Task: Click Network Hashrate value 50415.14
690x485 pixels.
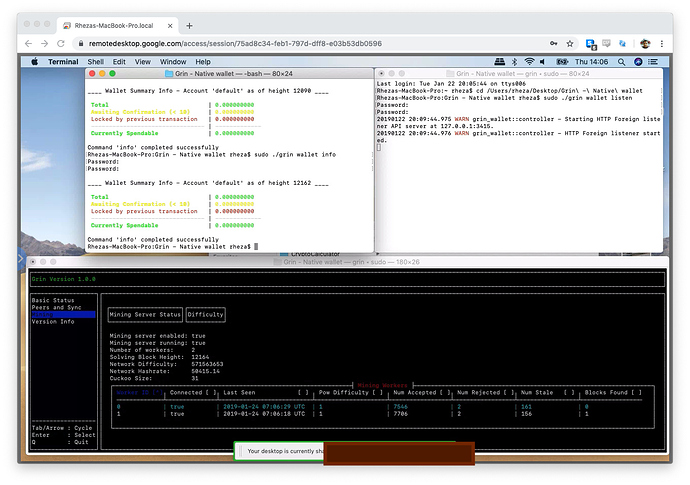Action: (206, 371)
